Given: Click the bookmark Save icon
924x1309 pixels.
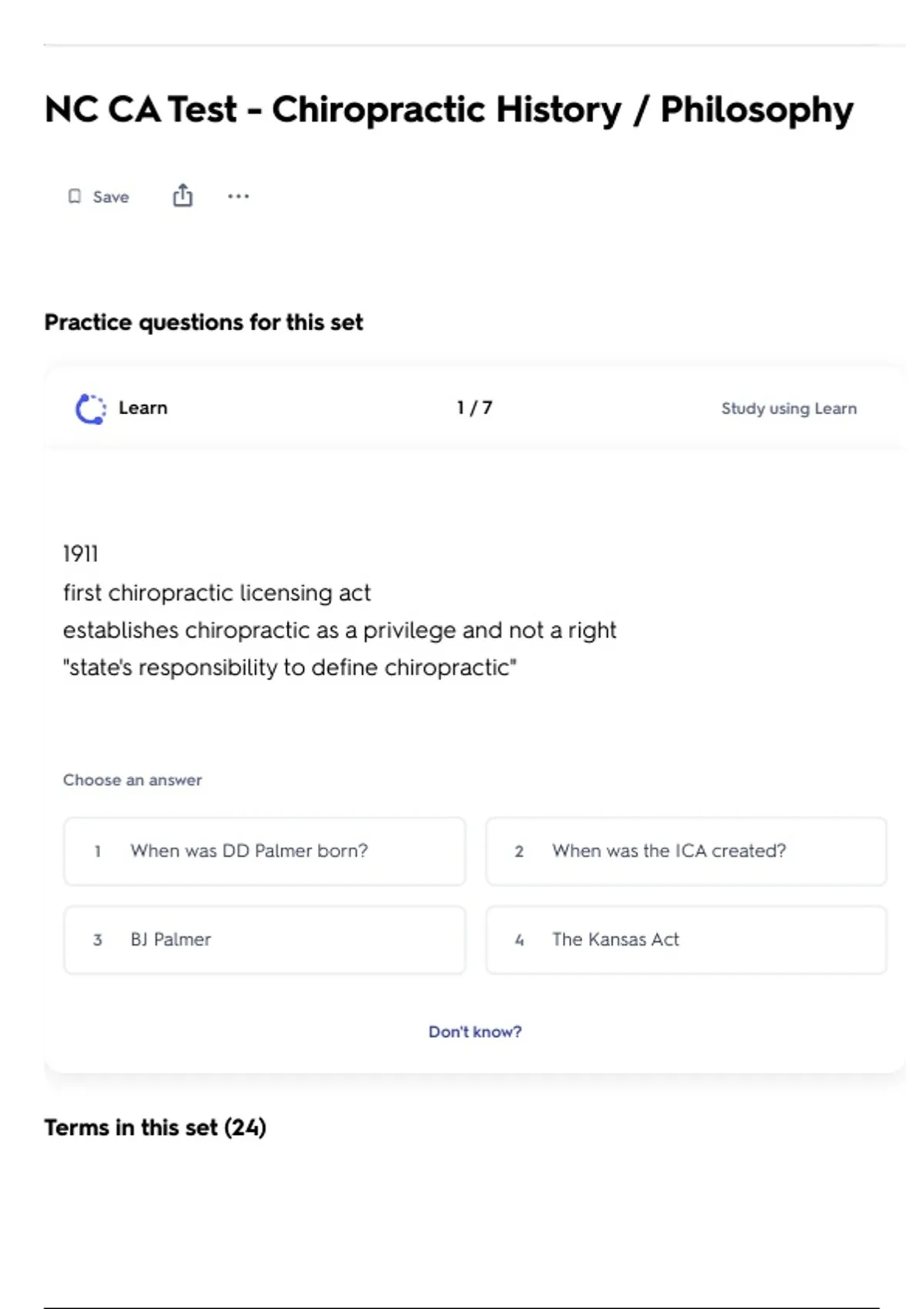Looking at the screenshot, I should [75, 196].
